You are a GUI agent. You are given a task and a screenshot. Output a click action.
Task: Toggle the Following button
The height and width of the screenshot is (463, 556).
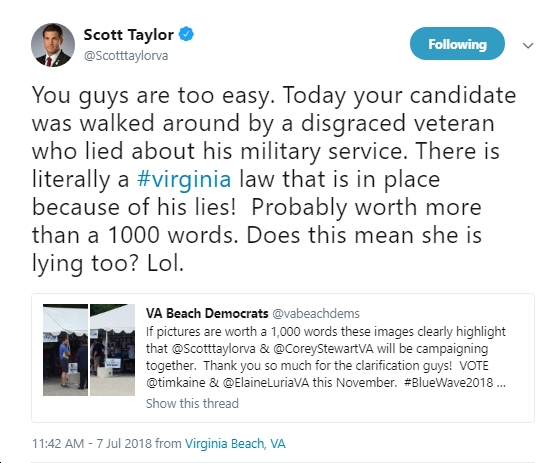(457, 44)
